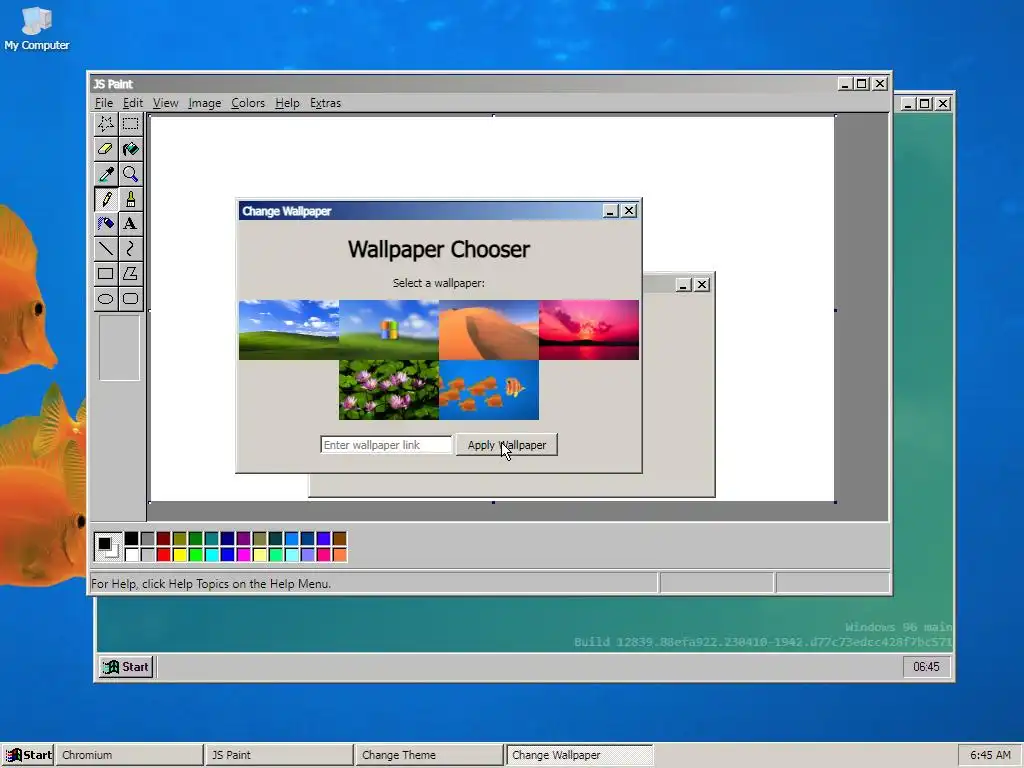
Task: Choose the Fill With Color bucket tool
Action: click(x=131, y=149)
